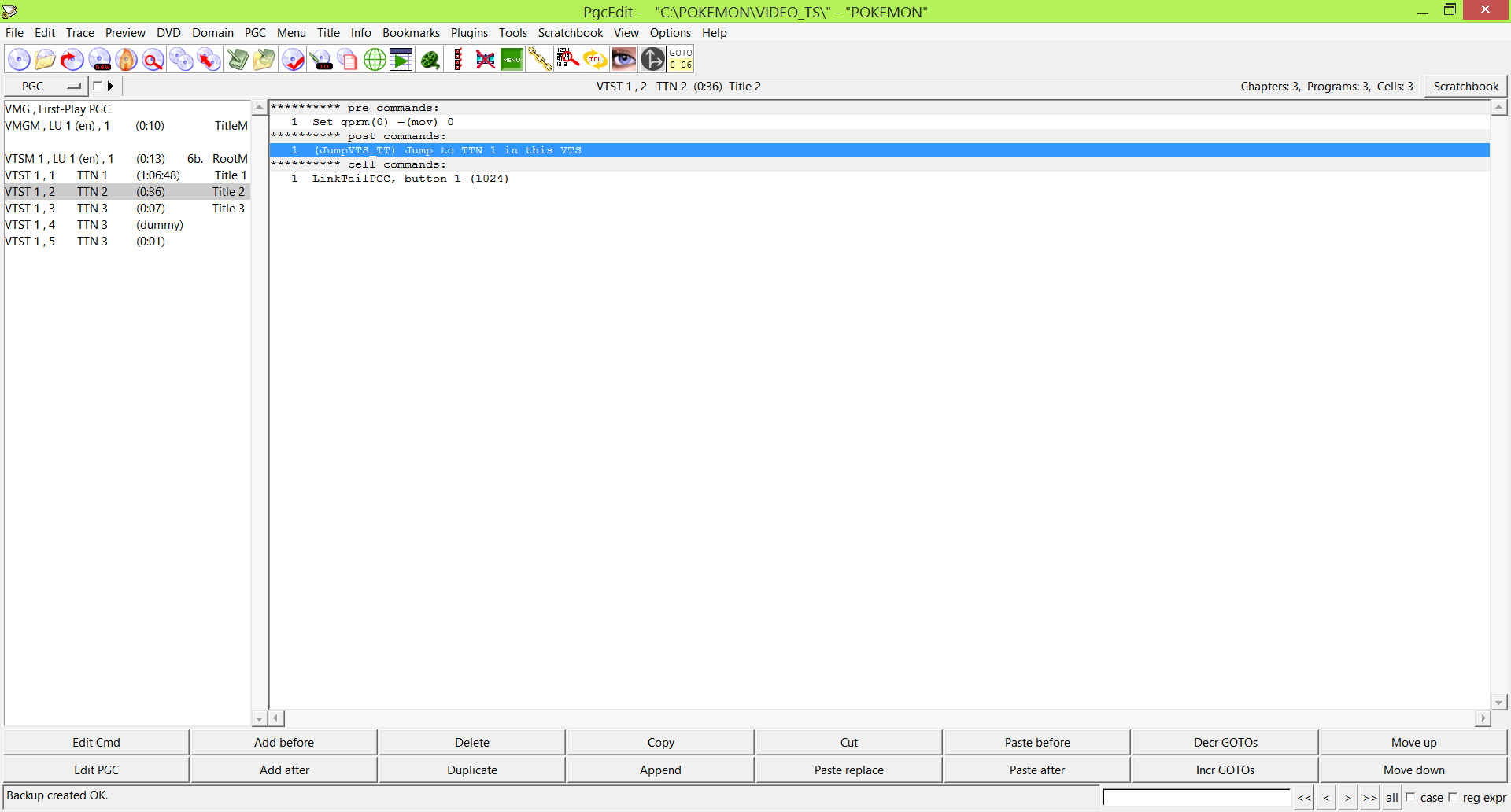The image size is (1511, 812).
Task: Click the yellow folder with pen icon
Action: click(x=264, y=59)
